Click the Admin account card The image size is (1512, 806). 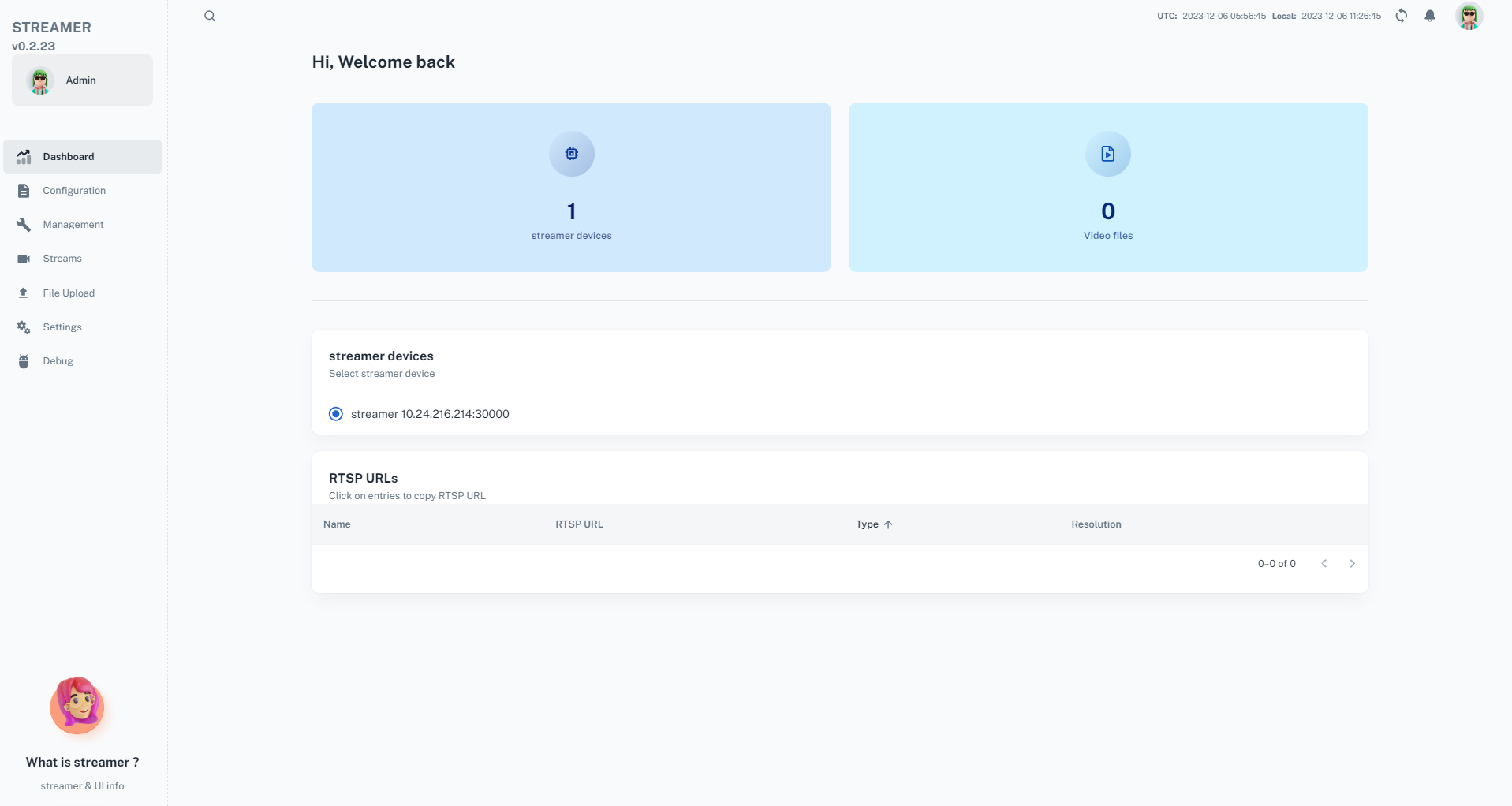[82, 80]
